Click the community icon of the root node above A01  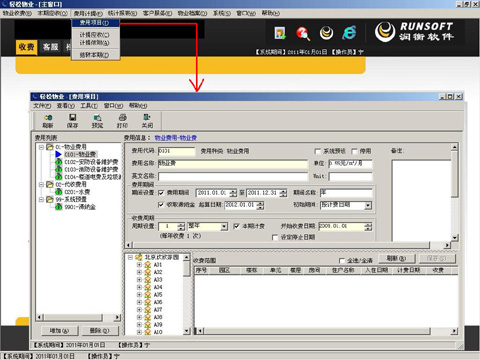pyautogui.click(x=139, y=257)
